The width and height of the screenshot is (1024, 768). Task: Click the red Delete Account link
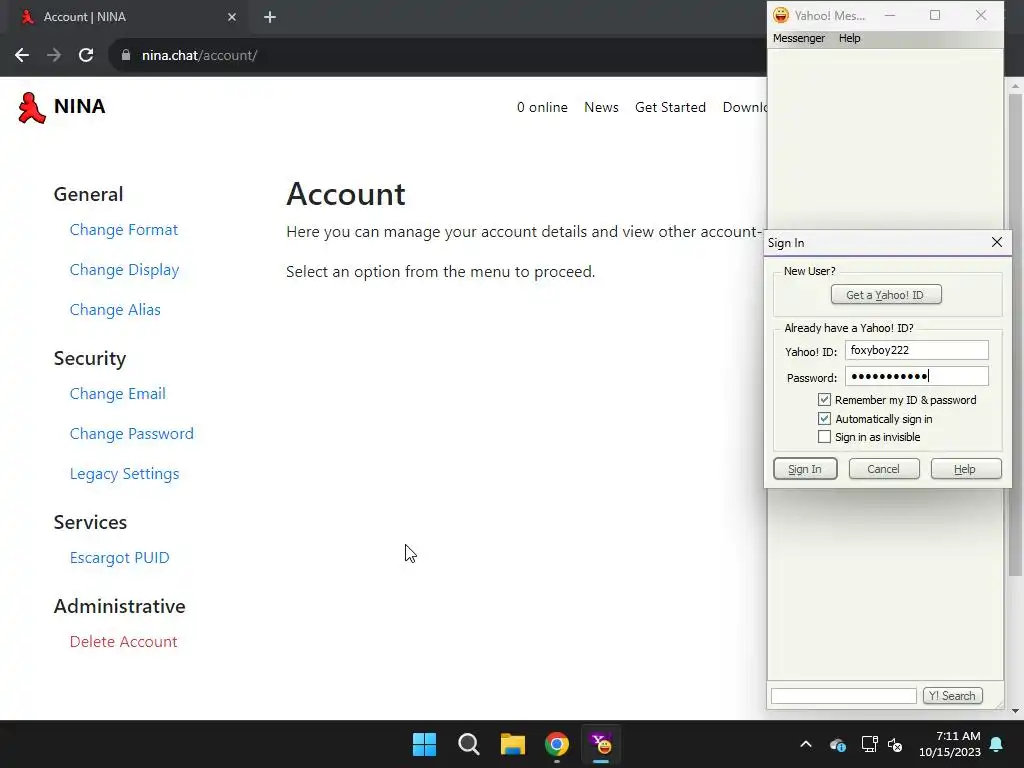[123, 642]
